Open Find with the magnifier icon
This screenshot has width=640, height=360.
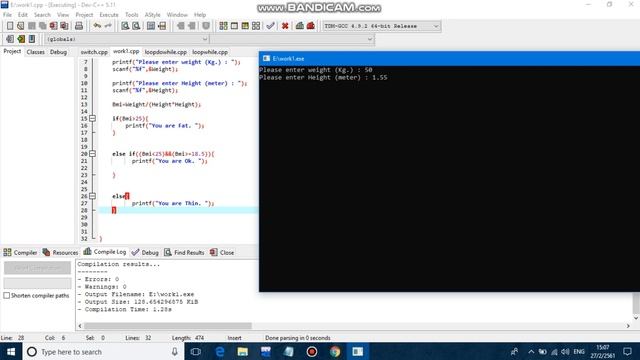tap(125, 26)
